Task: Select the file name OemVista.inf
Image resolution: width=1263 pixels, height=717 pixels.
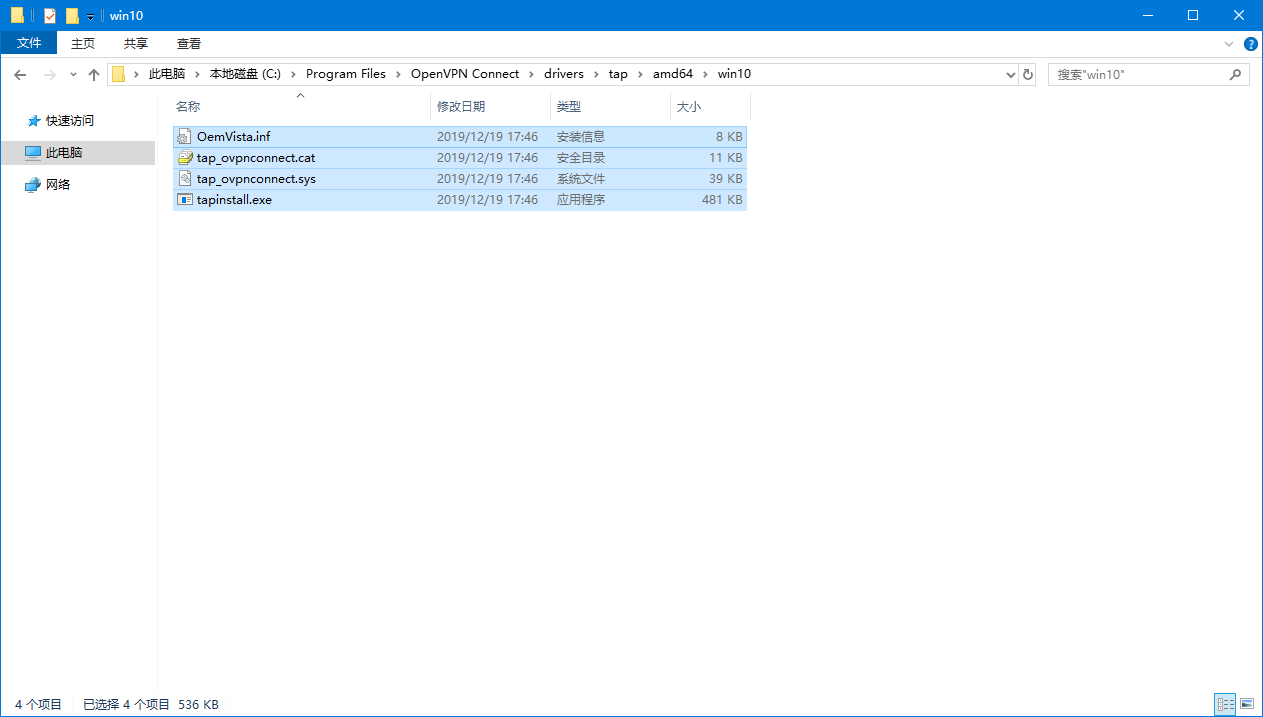Action: pyautogui.click(x=233, y=137)
